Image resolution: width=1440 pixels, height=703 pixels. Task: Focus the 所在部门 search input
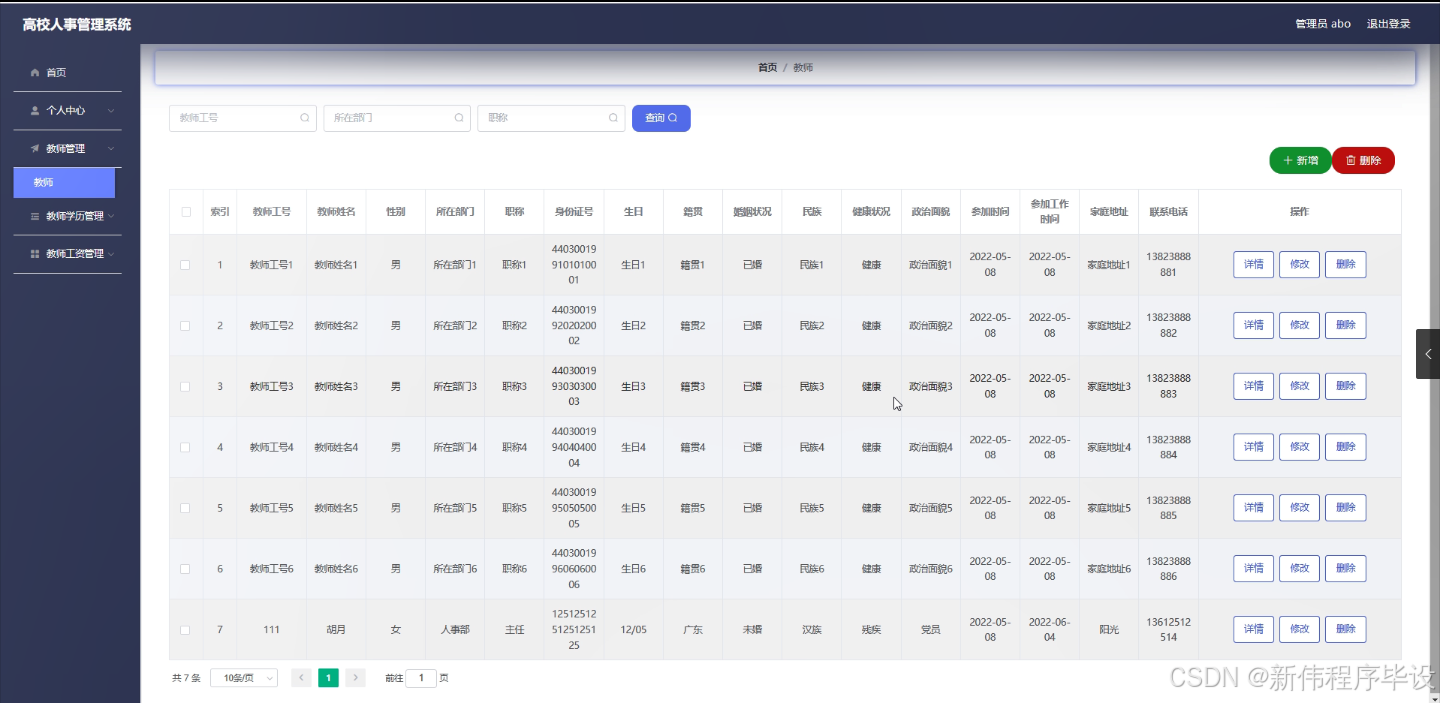(x=397, y=118)
